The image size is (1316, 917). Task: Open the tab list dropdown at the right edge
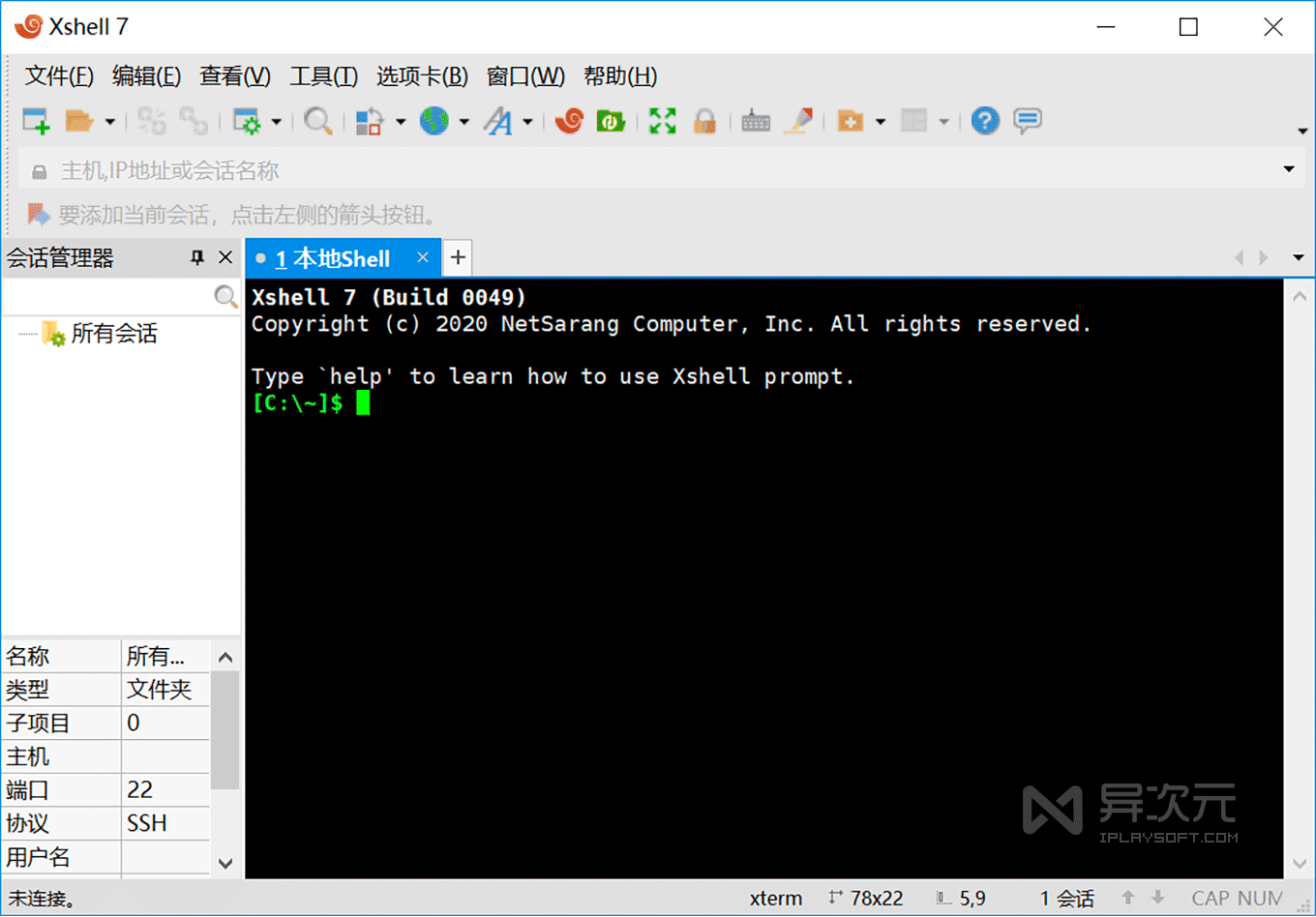point(1299,257)
